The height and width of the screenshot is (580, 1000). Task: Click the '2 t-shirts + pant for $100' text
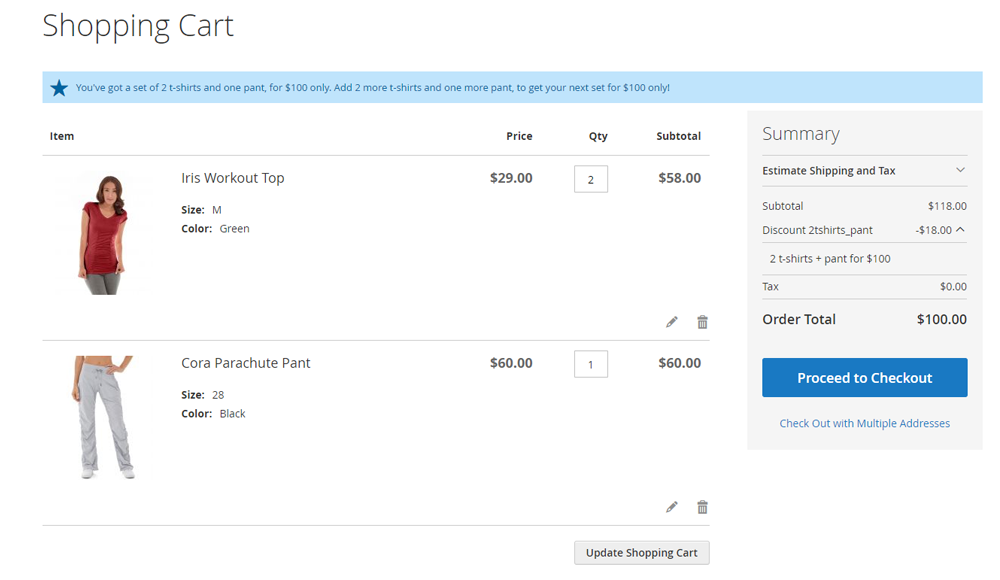(830, 258)
